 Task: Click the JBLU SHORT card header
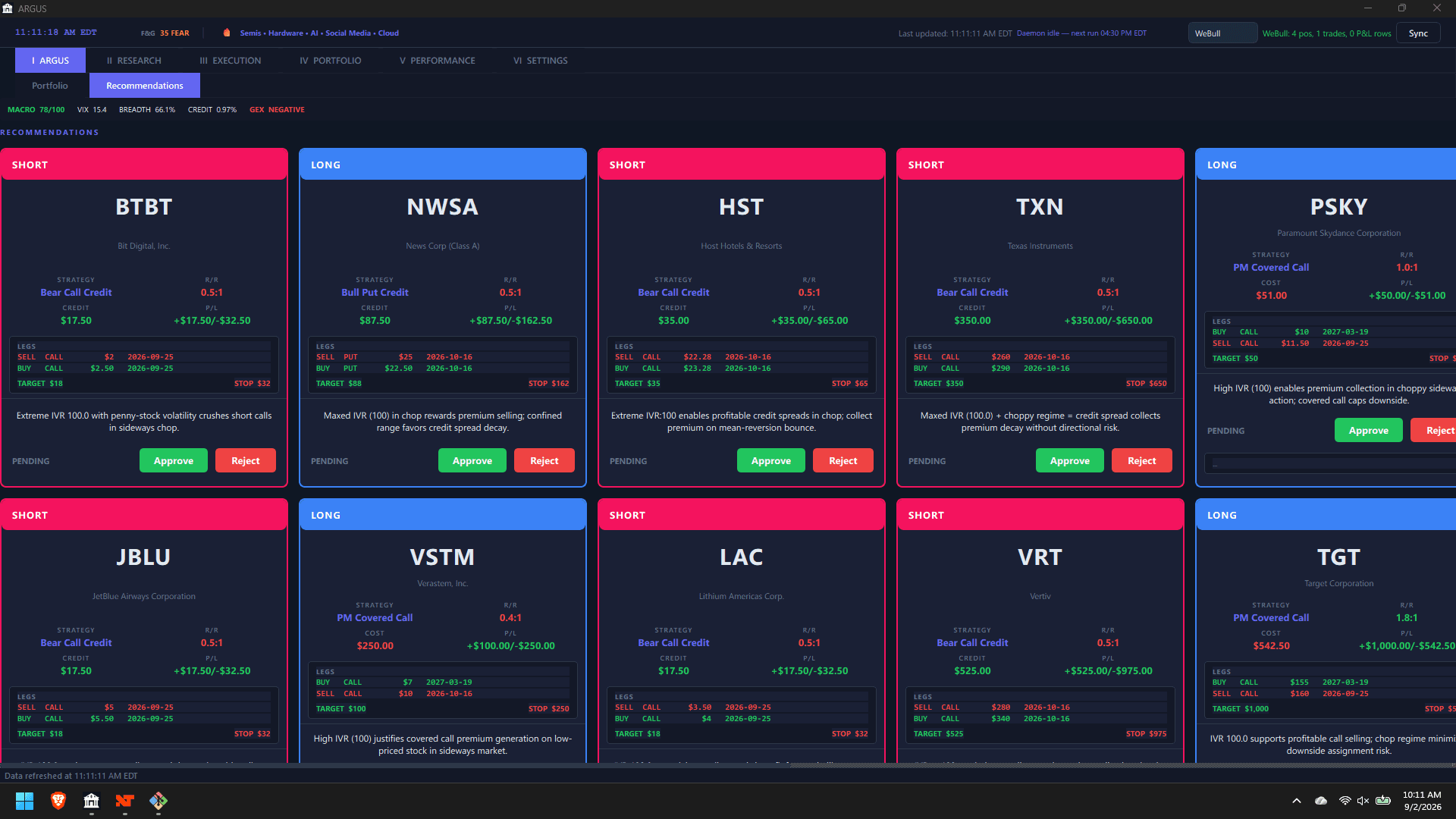[144, 515]
